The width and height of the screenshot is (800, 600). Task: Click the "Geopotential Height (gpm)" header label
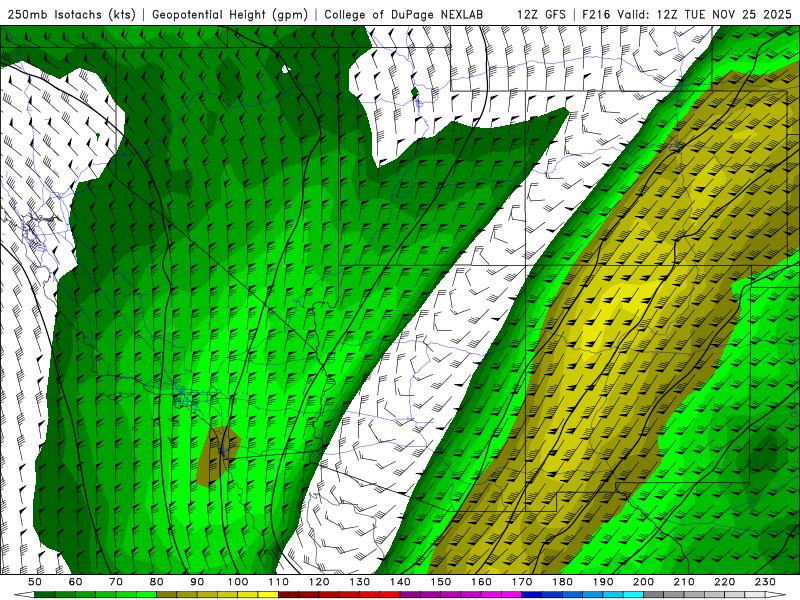pos(230,14)
